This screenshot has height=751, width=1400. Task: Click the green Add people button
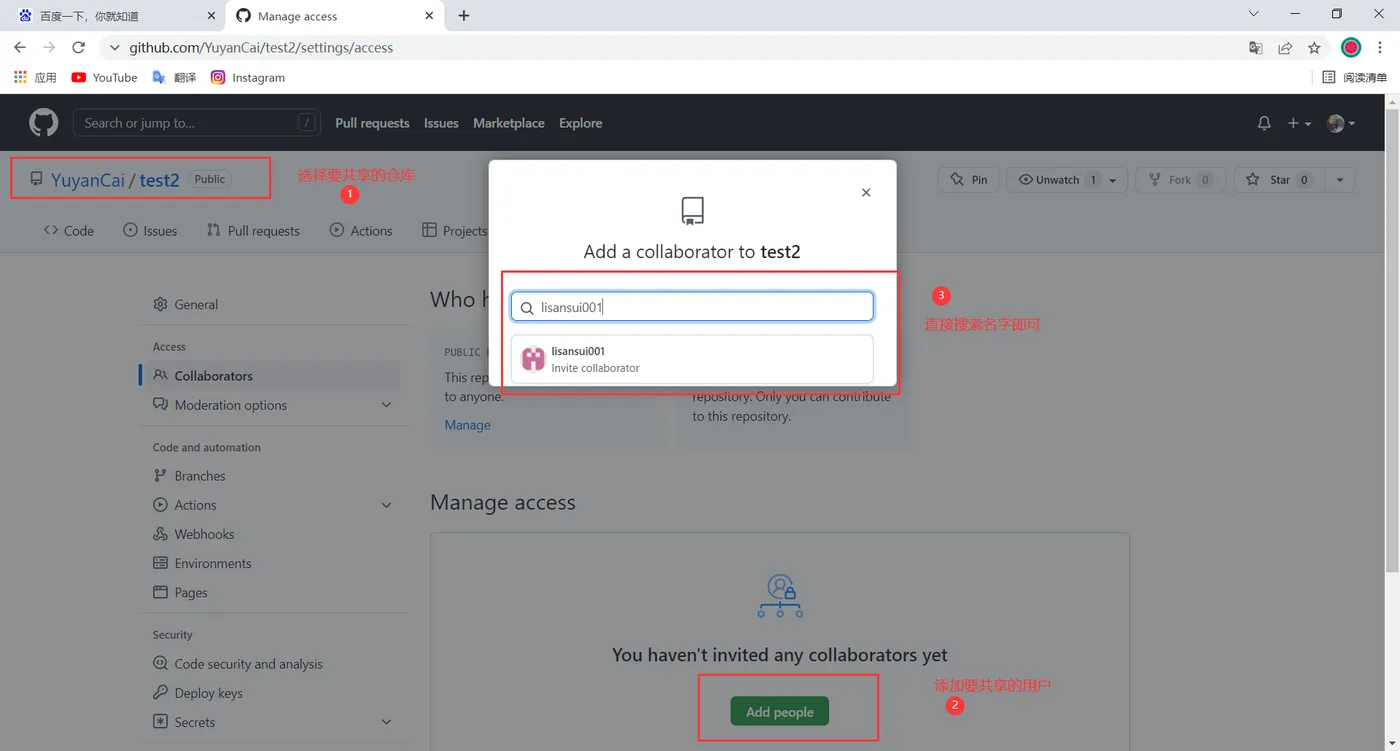[780, 712]
